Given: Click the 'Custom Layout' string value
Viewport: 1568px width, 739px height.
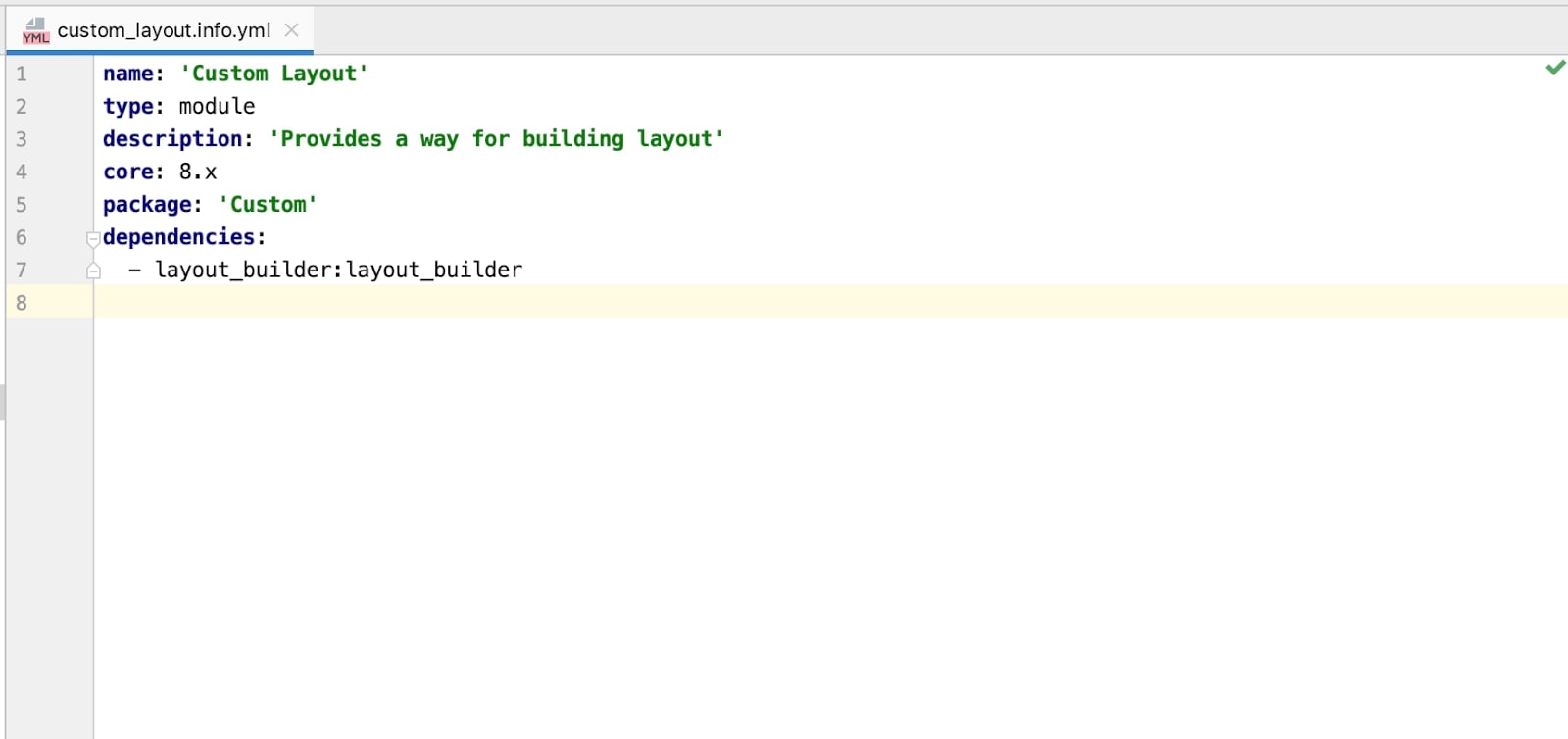Looking at the screenshot, I should [x=274, y=74].
